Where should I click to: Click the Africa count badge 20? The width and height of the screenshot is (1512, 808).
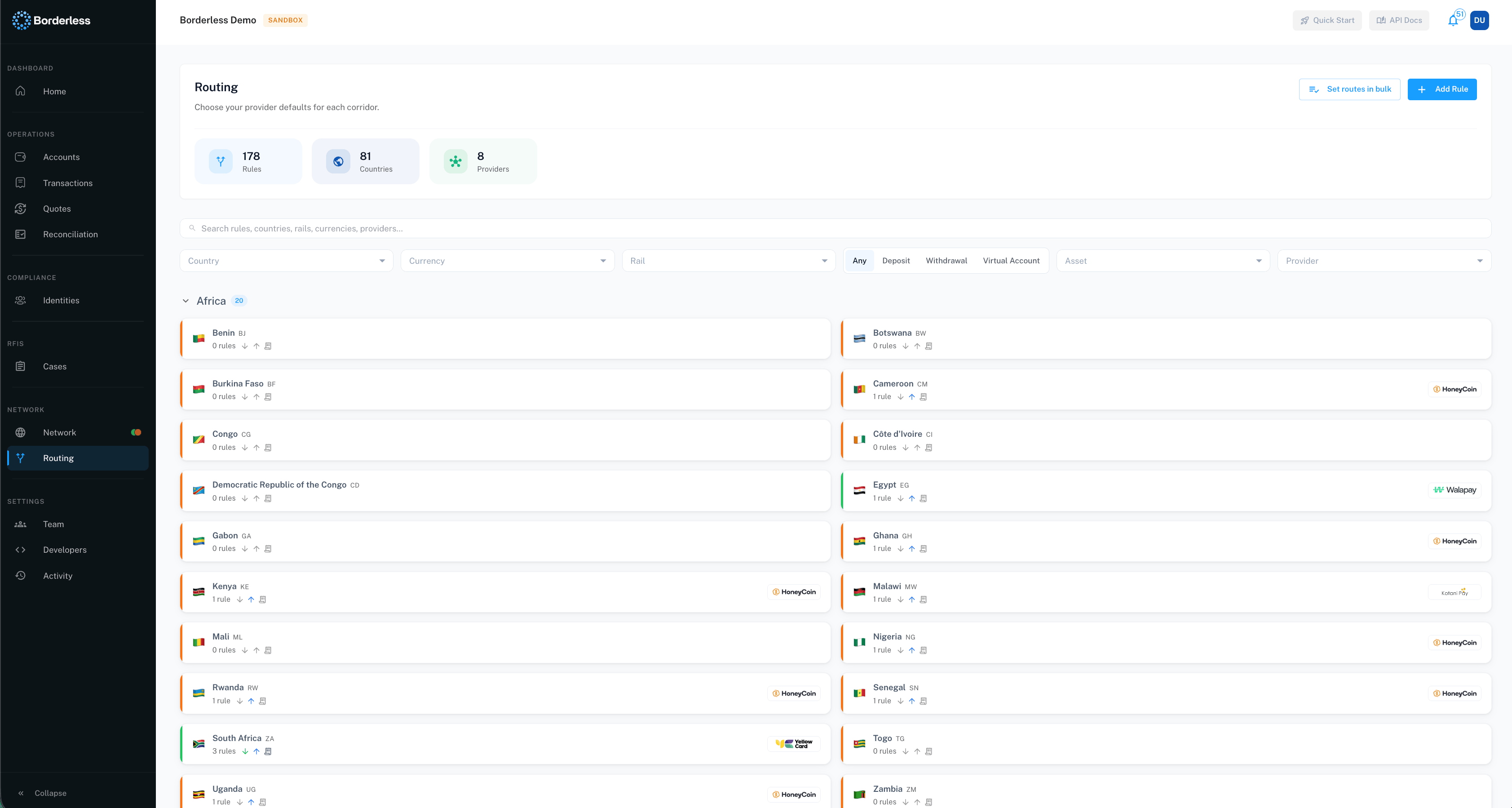239,301
